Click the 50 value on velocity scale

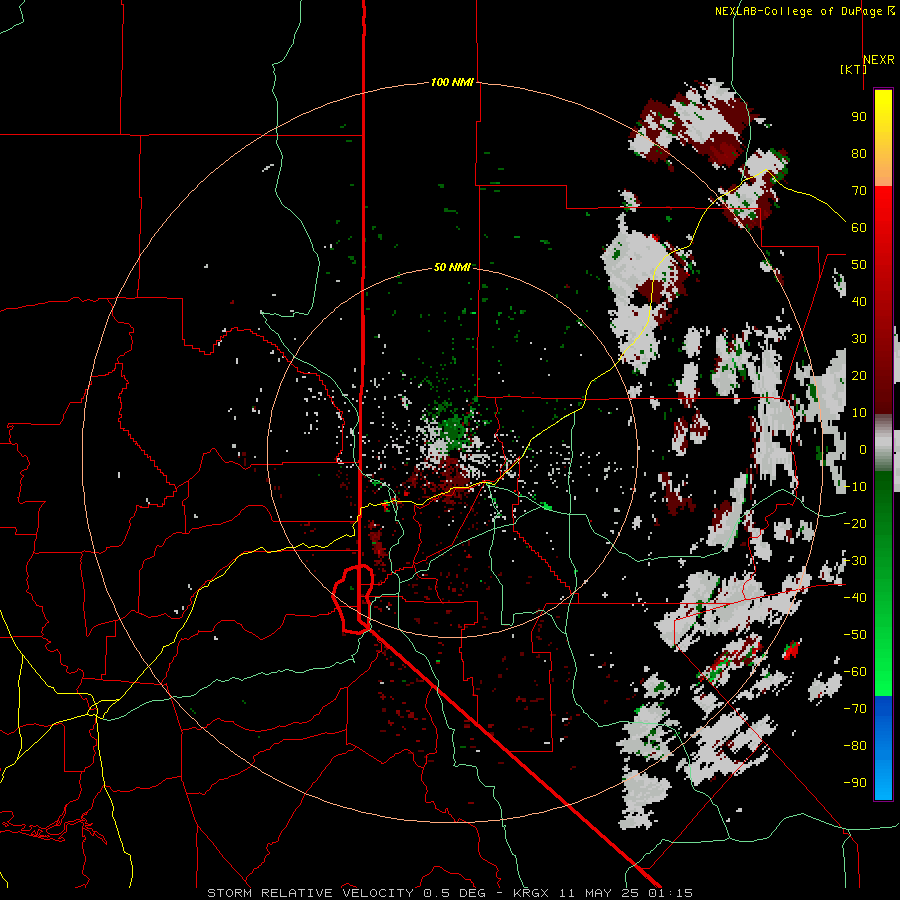tap(859, 265)
